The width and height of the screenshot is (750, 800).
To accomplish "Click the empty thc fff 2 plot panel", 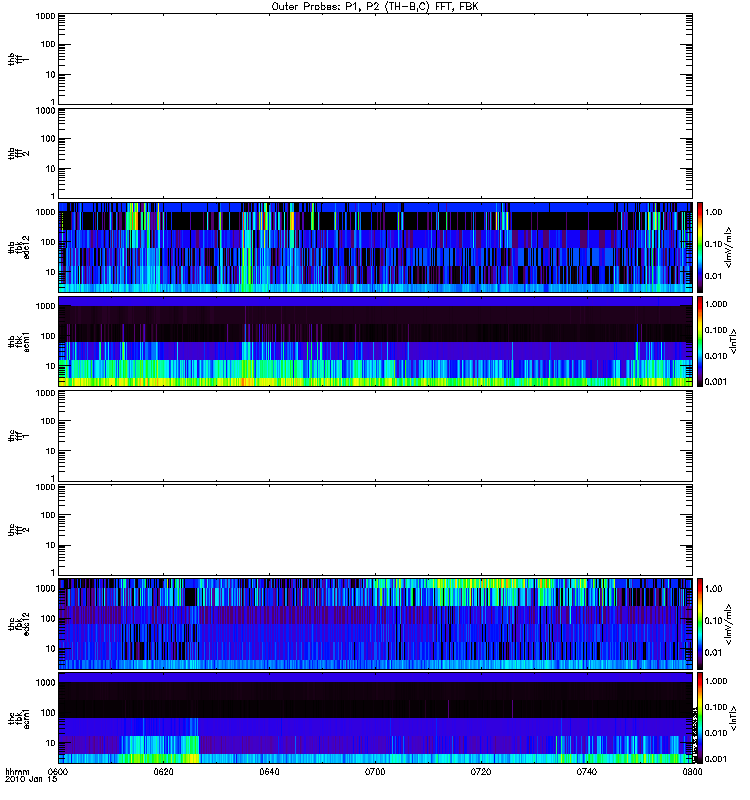I will [x=375, y=530].
